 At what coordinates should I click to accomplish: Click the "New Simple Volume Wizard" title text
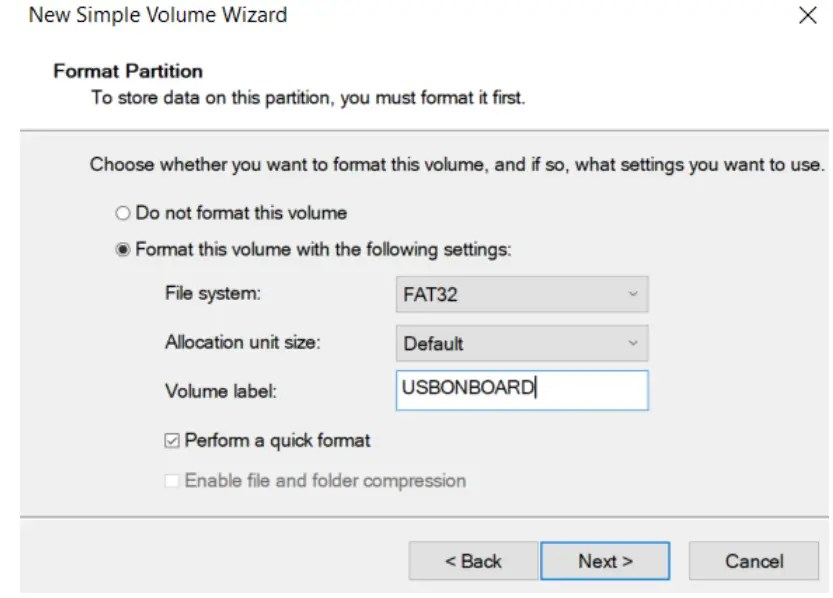[x=158, y=16]
